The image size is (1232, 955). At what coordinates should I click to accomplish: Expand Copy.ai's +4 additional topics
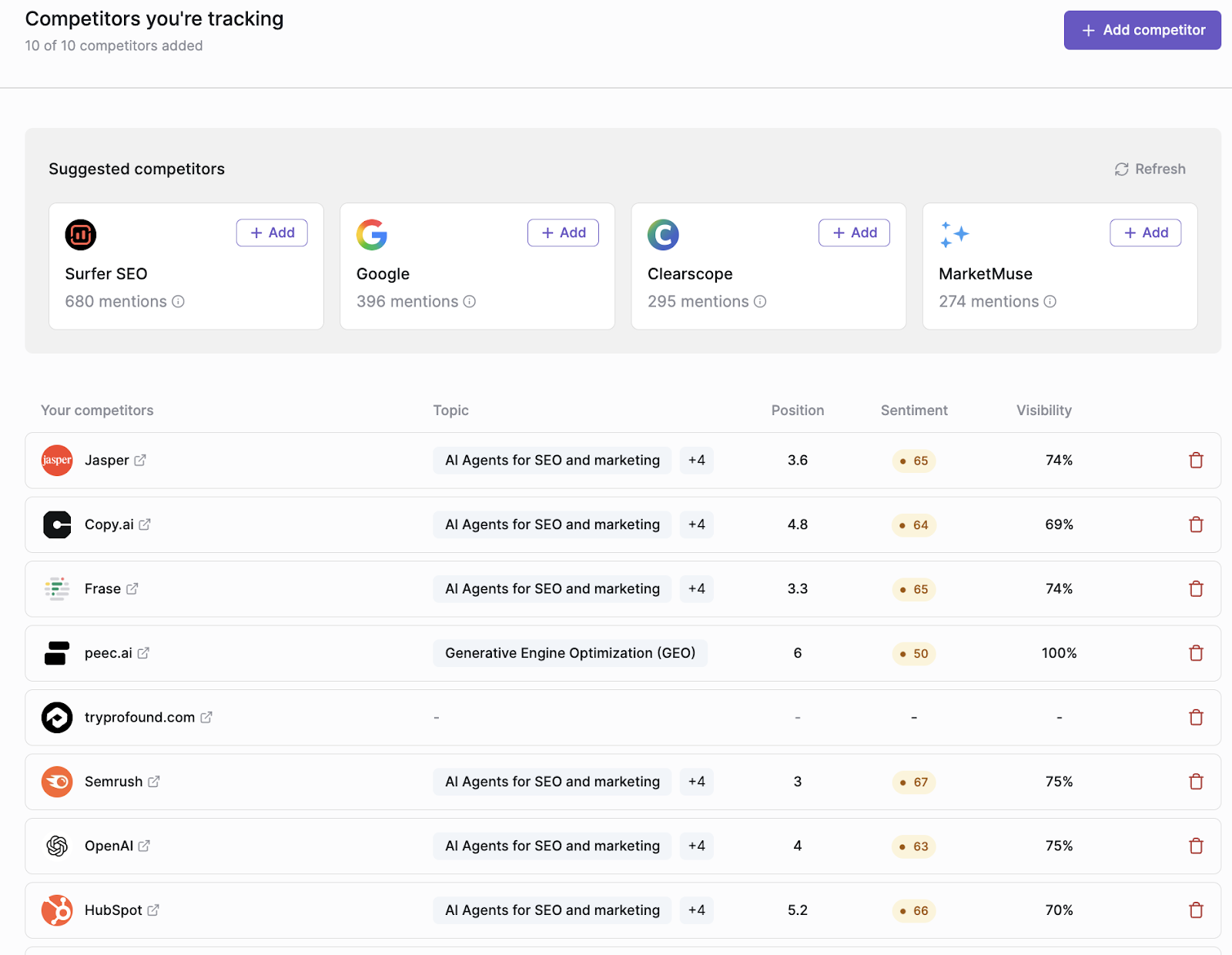tap(697, 524)
